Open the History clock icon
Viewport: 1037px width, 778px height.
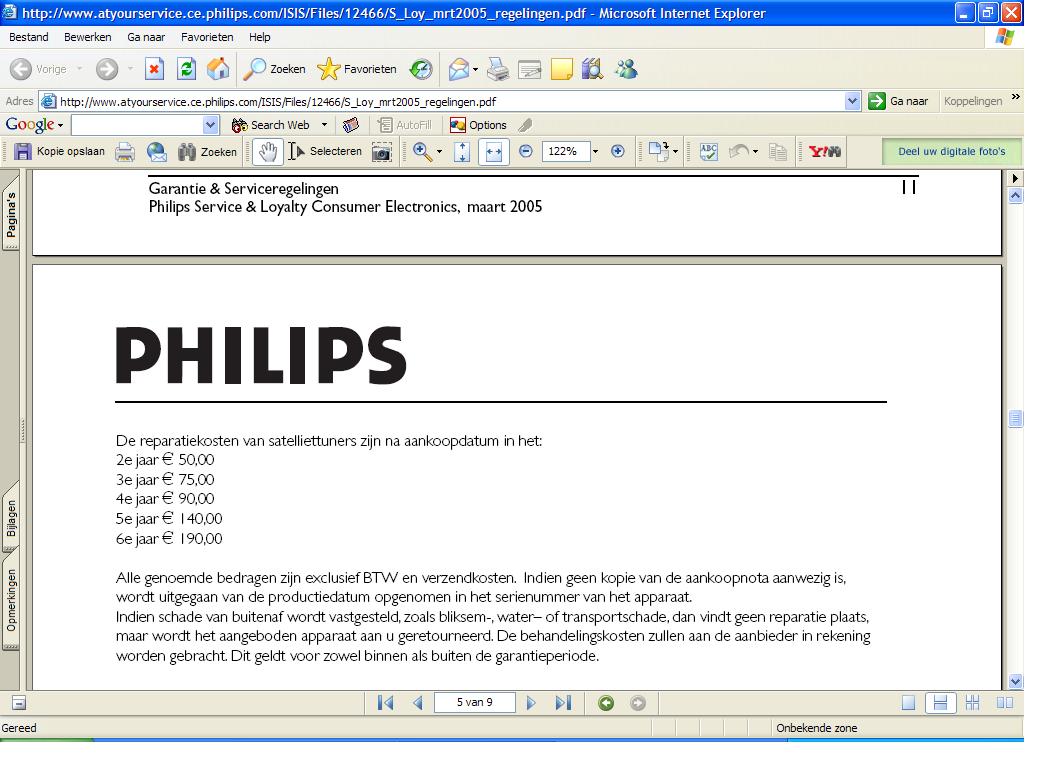tap(421, 69)
